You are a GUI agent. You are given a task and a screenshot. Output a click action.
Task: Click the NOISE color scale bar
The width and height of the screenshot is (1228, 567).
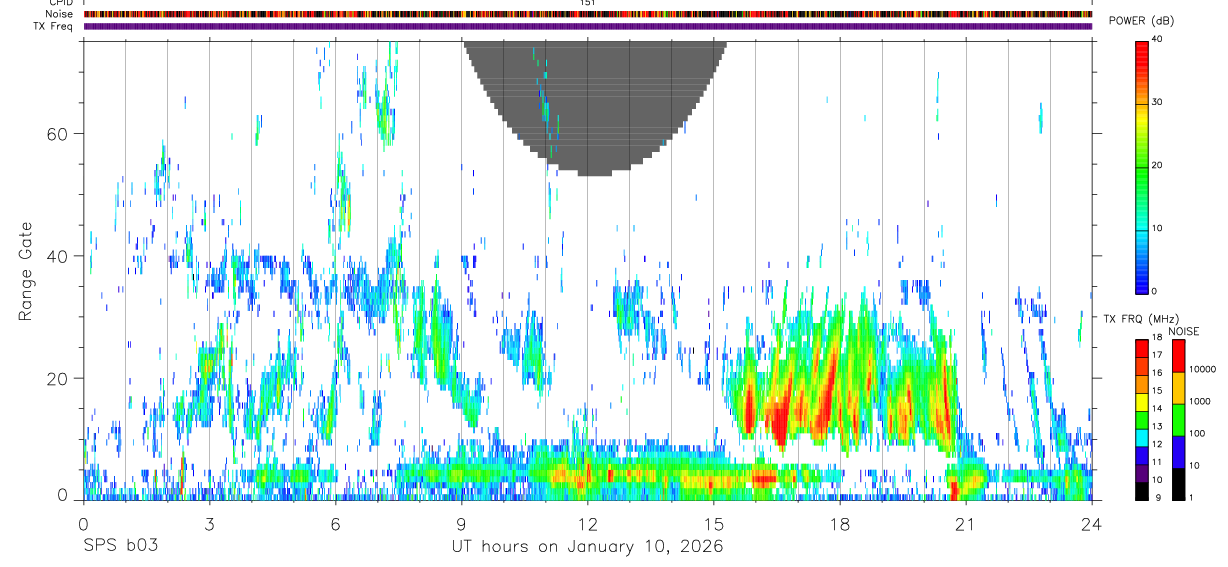tap(1179, 420)
